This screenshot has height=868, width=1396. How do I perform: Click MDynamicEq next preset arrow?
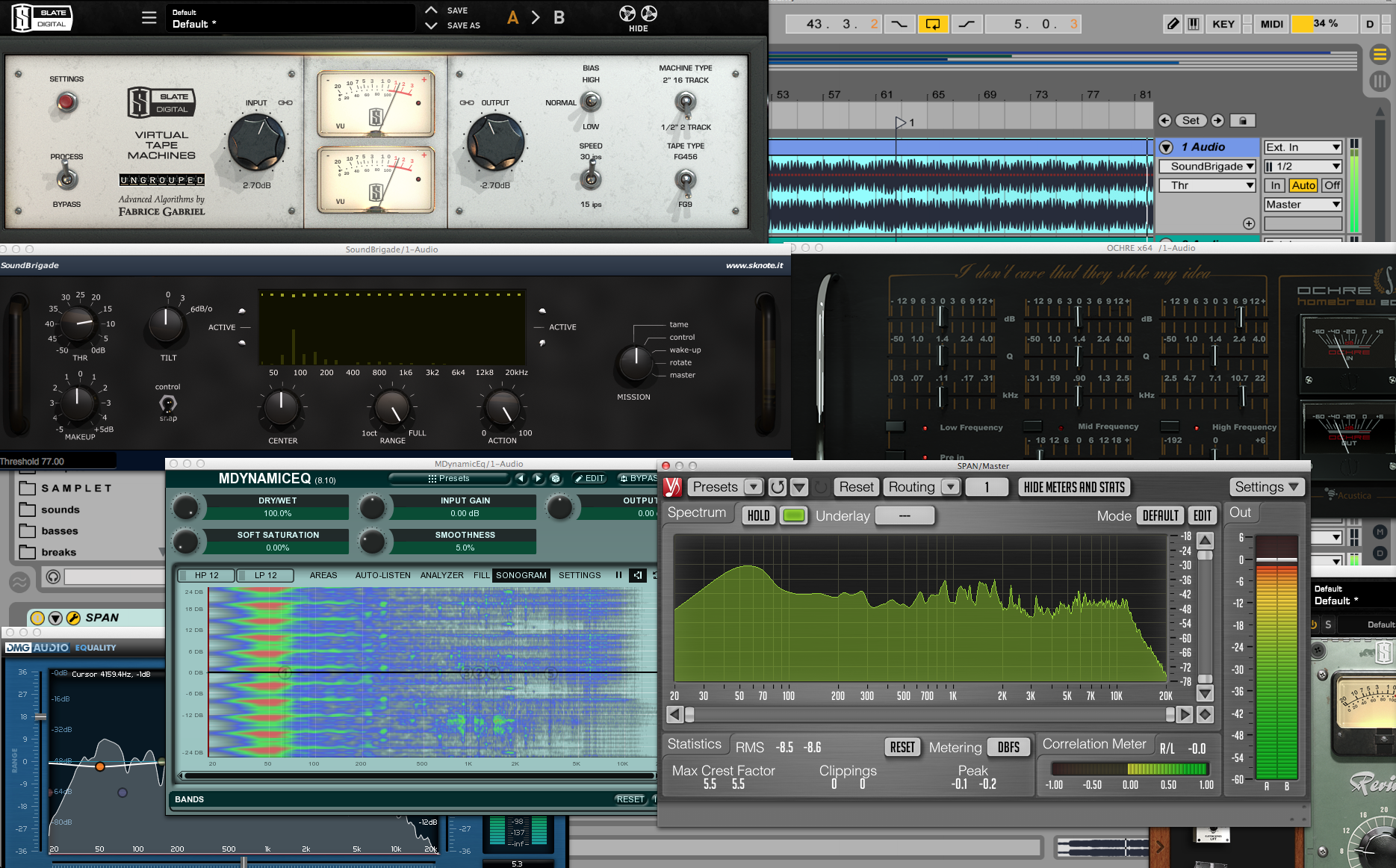pyautogui.click(x=537, y=478)
